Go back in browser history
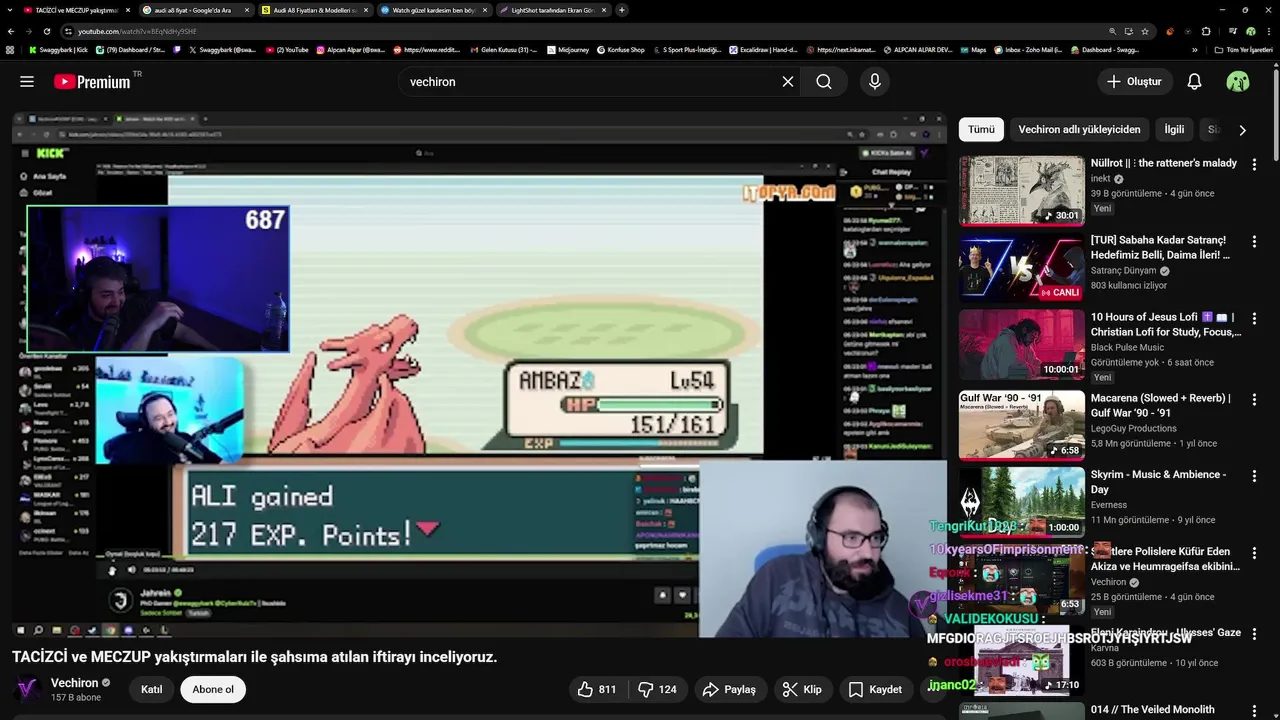The image size is (1280, 720). pos(12,31)
